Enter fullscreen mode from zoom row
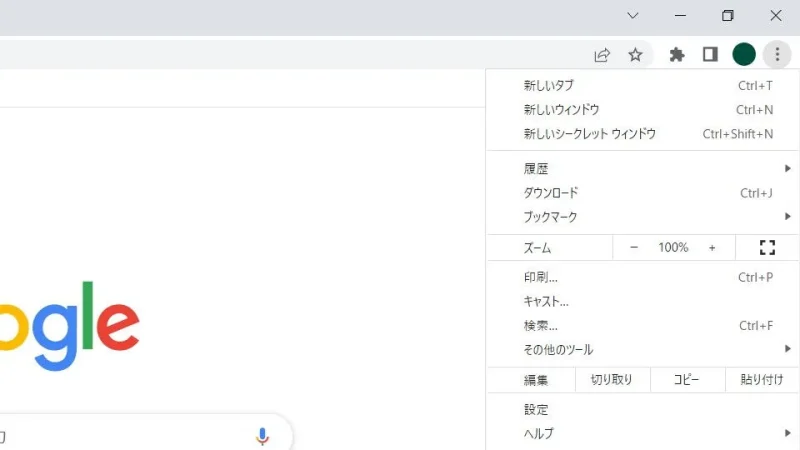Image resolution: width=800 pixels, height=450 pixels. coord(767,247)
